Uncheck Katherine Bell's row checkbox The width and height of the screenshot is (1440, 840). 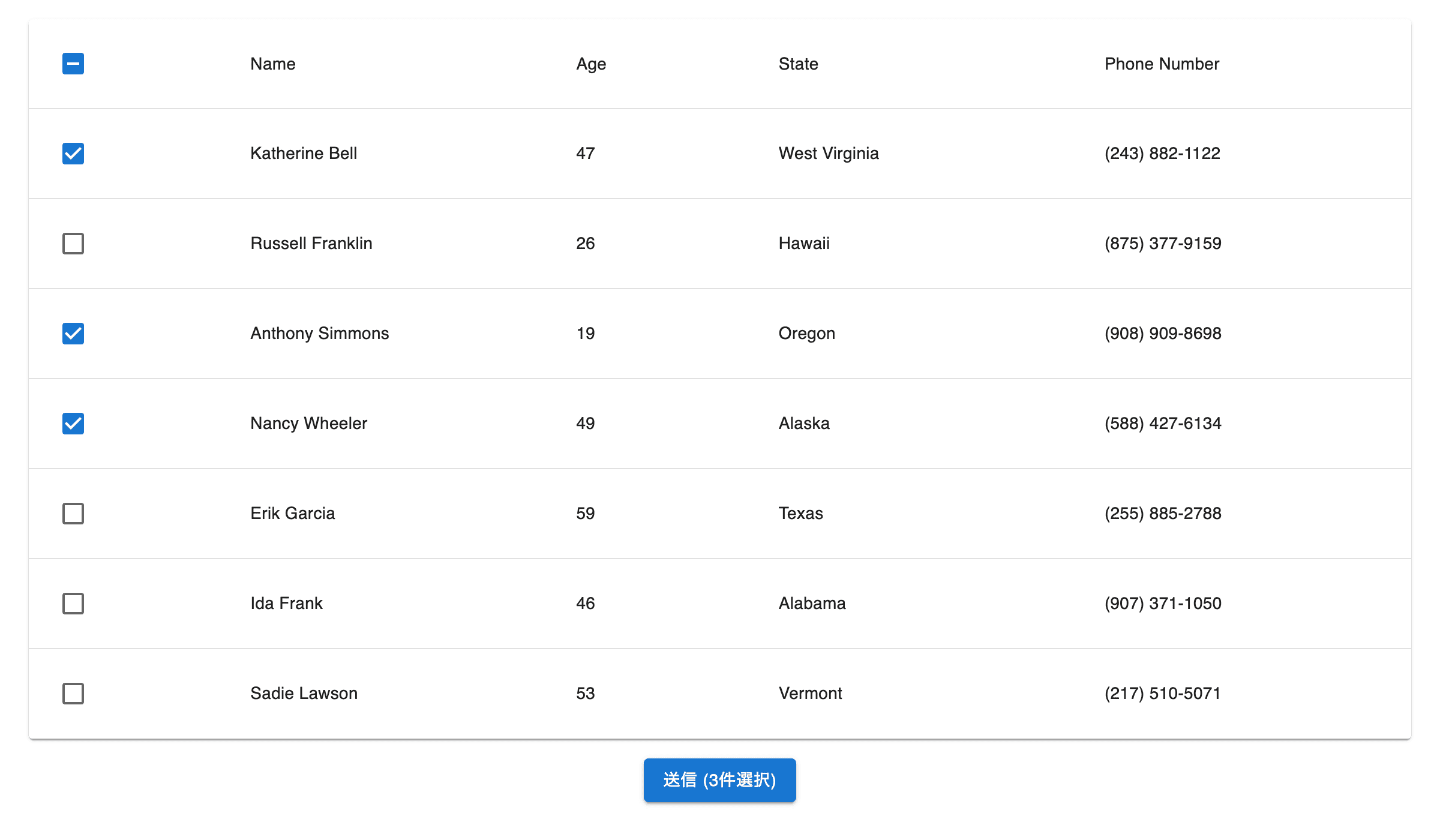[x=73, y=154]
